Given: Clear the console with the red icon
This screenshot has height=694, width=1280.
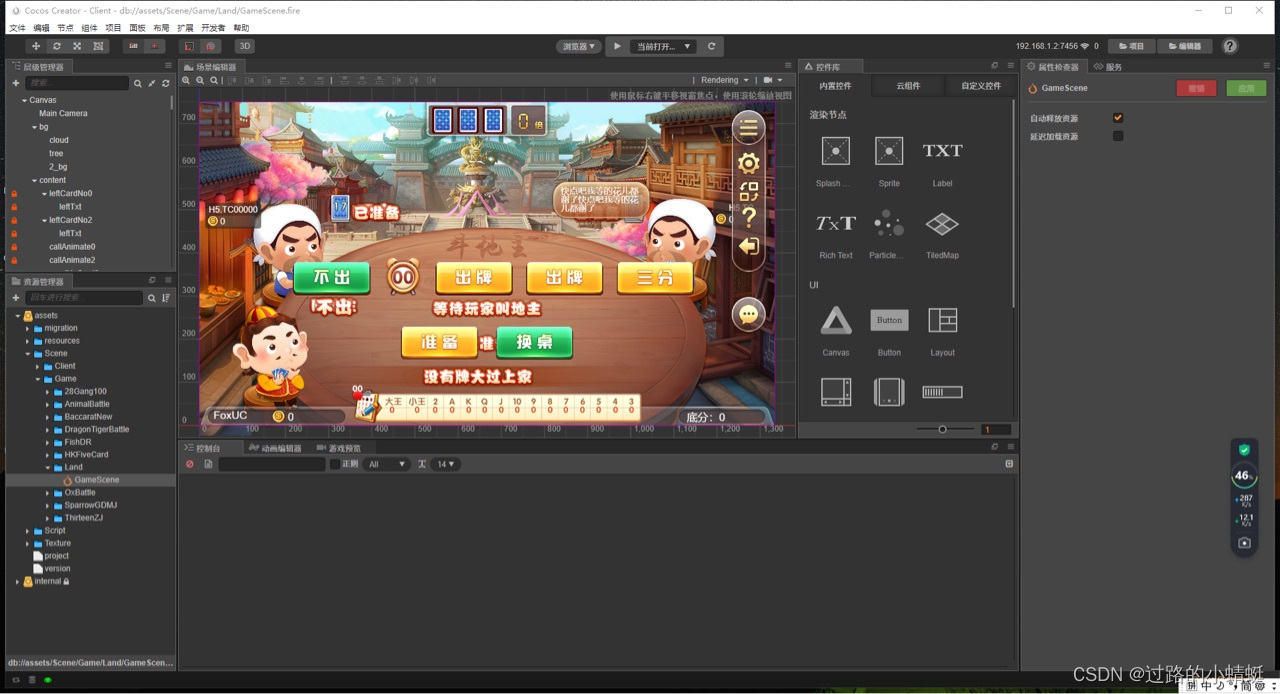Looking at the screenshot, I should [x=190, y=464].
